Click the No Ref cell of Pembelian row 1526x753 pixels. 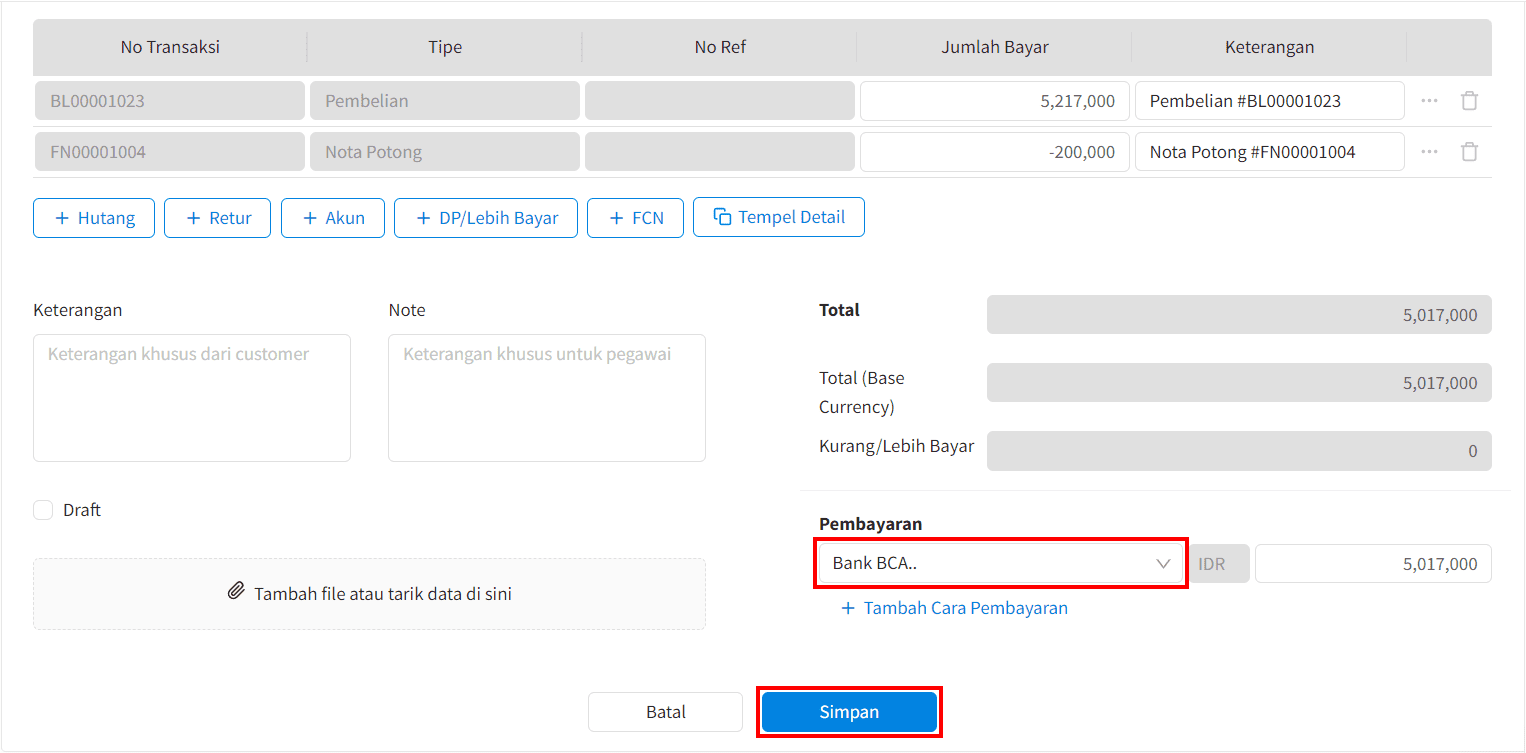(720, 101)
